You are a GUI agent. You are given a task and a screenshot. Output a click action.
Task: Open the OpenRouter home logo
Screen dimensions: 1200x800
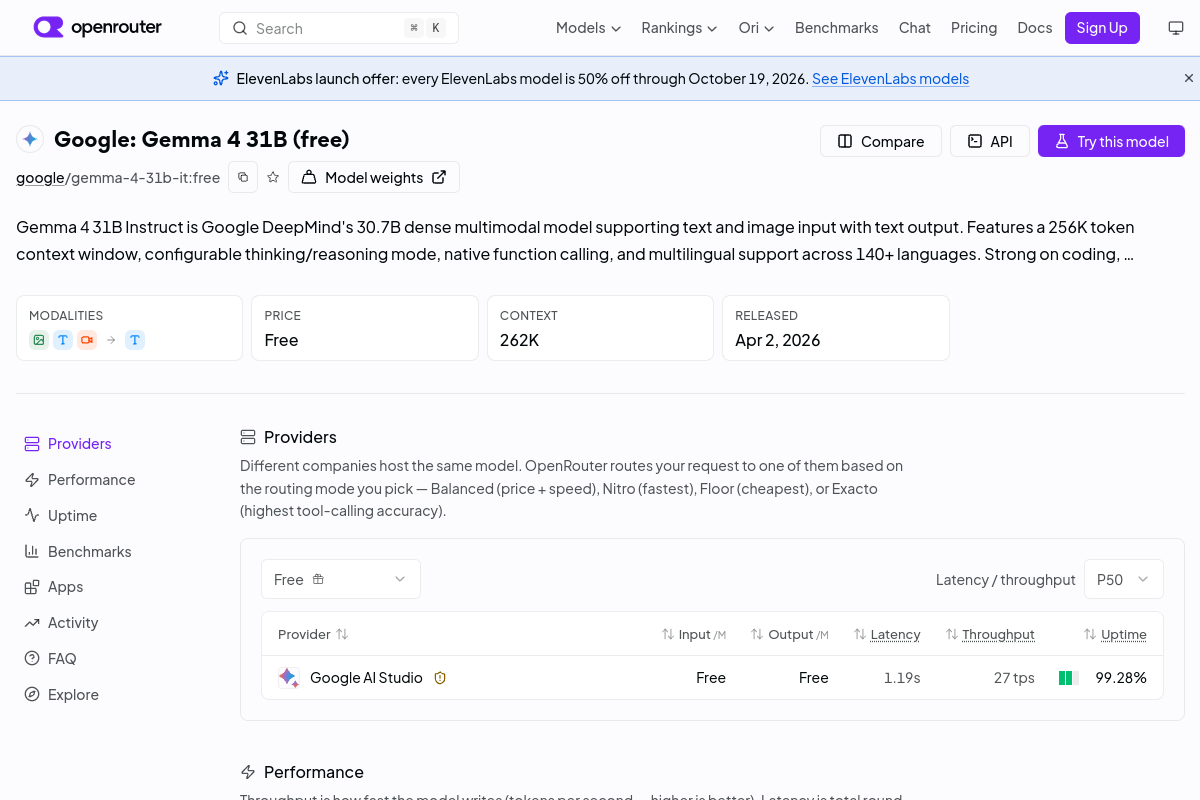coord(97,28)
